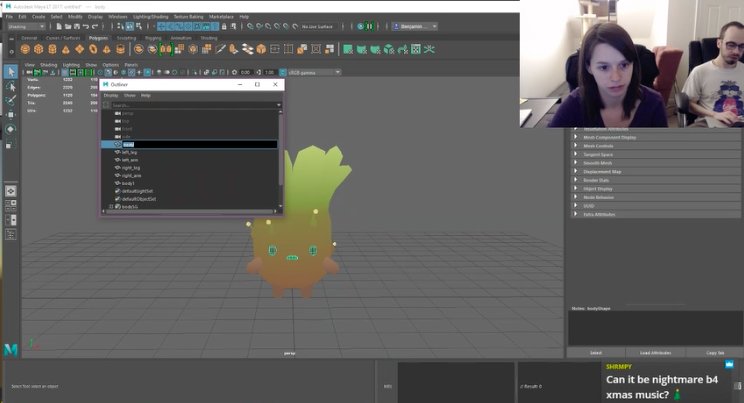Select right_arm node in Outliner
The width and height of the screenshot is (744, 403).
pos(131,175)
